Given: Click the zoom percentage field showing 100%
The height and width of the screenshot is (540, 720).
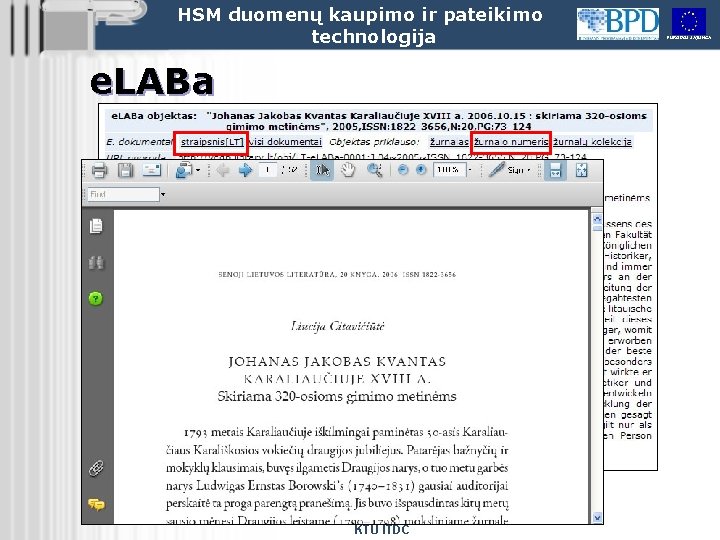Looking at the screenshot, I should coord(449,170).
